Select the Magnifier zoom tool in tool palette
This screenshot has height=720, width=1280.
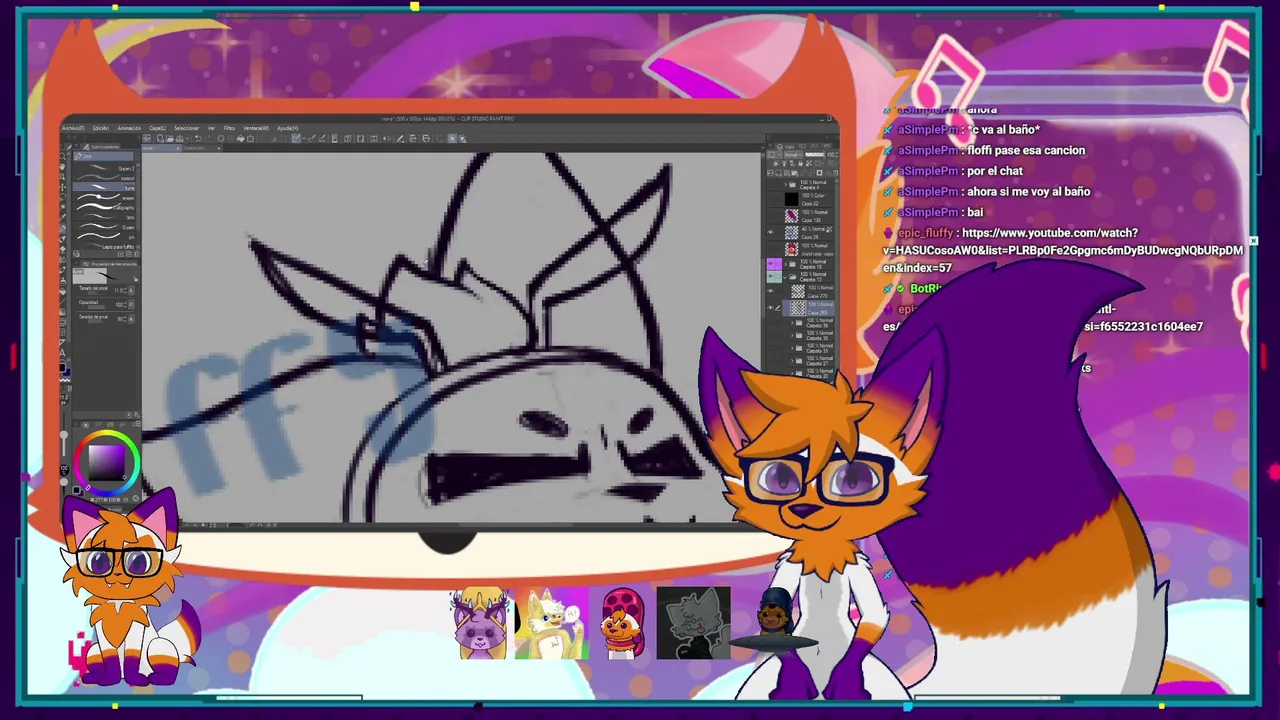pos(63,156)
